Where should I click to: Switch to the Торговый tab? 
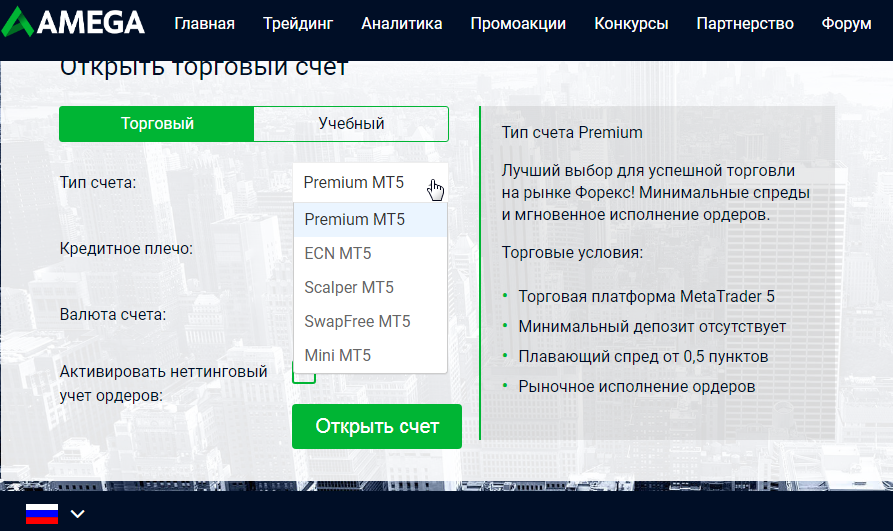click(157, 124)
